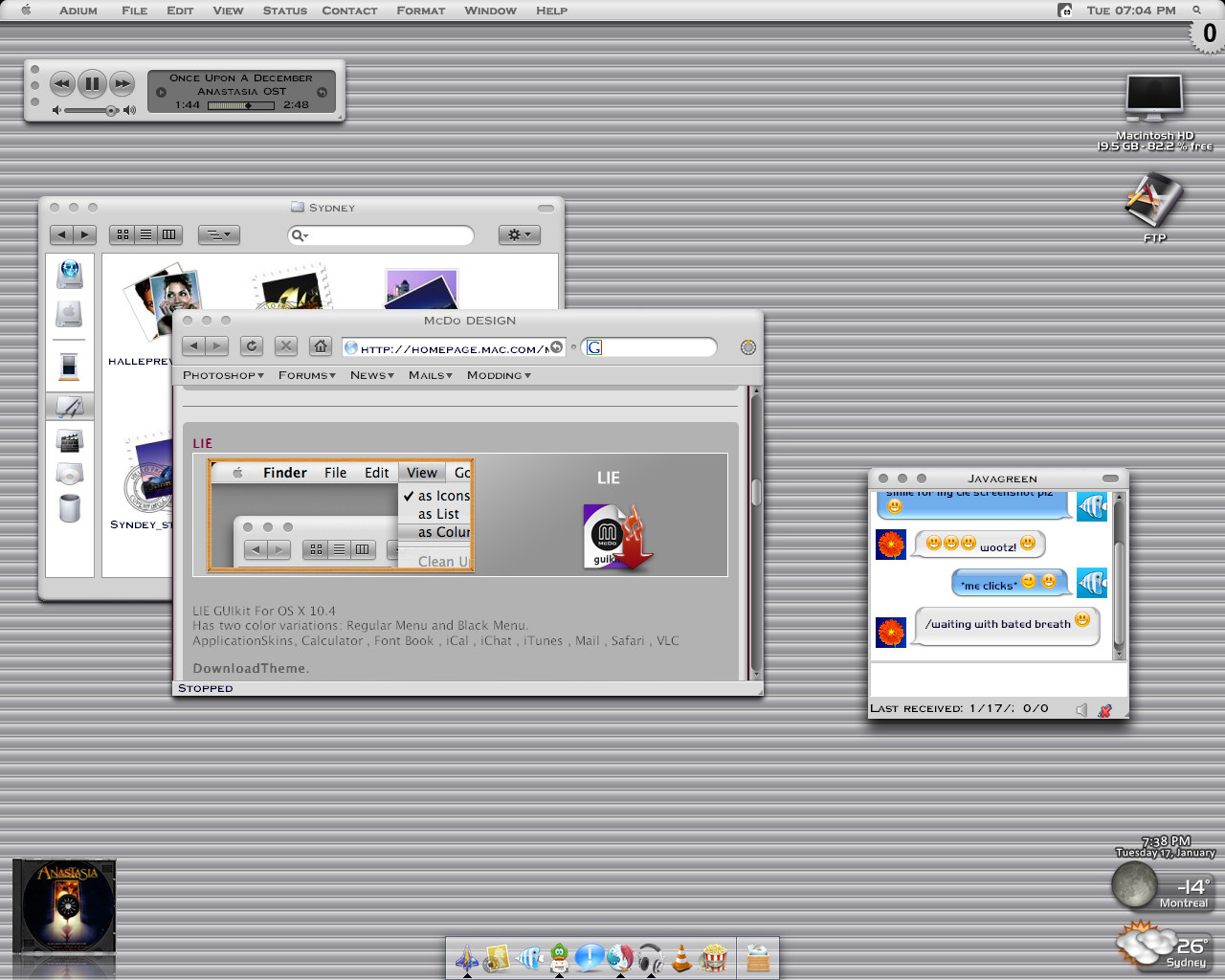Go forward in McDo Design browser
The height and width of the screenshot is (980, 1225).
tap(217, 346)
